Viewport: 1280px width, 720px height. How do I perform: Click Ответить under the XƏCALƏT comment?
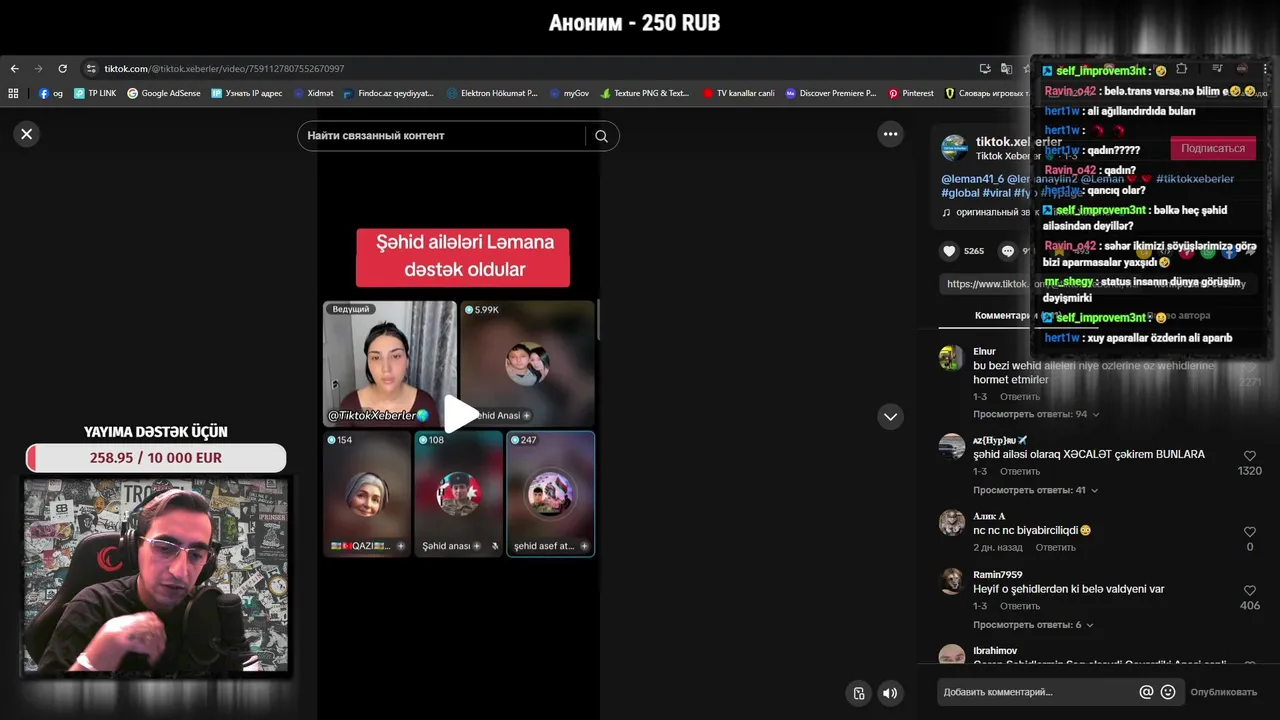(1020, 472)
